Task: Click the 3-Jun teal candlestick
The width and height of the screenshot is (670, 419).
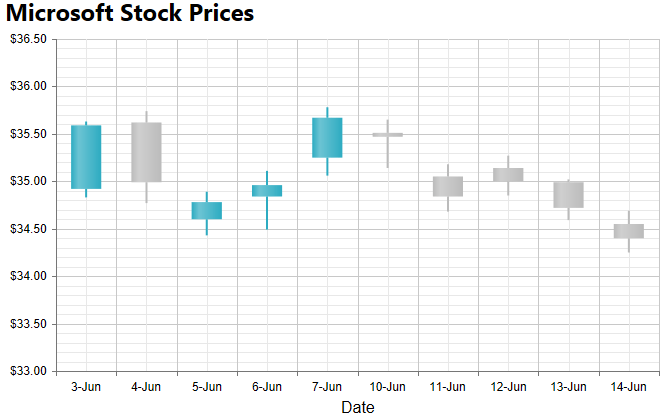Action: pyautogui.click(x=86, y=157)
